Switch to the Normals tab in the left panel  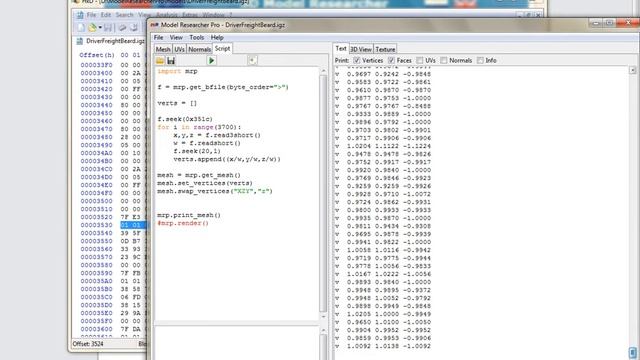pos(200,49)
